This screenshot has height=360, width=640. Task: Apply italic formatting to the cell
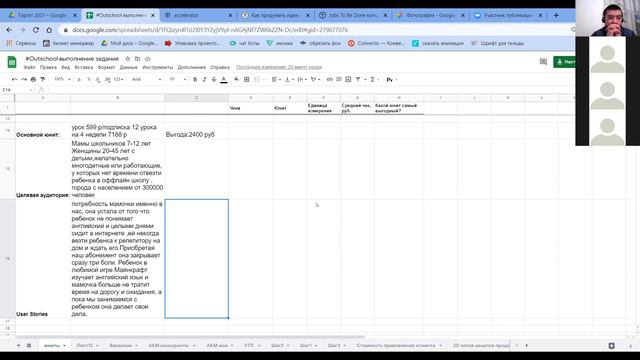204,79
